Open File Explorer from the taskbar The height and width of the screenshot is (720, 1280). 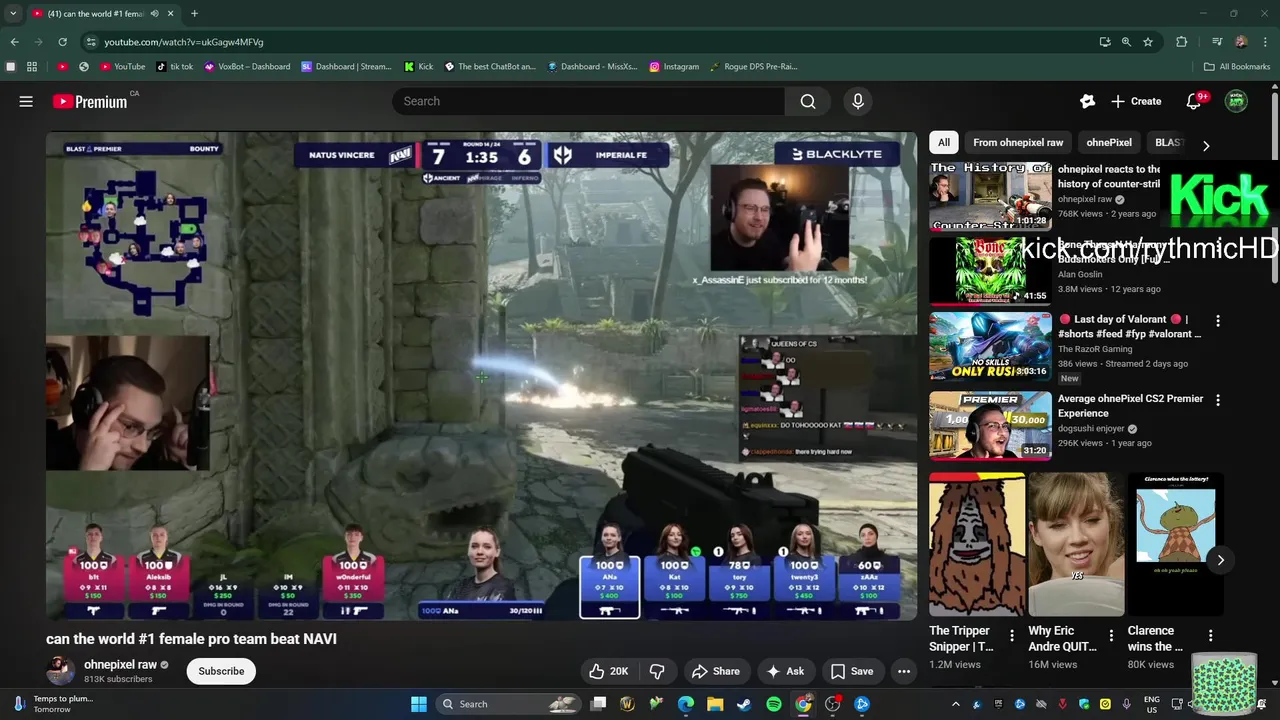tap(715, 704)
